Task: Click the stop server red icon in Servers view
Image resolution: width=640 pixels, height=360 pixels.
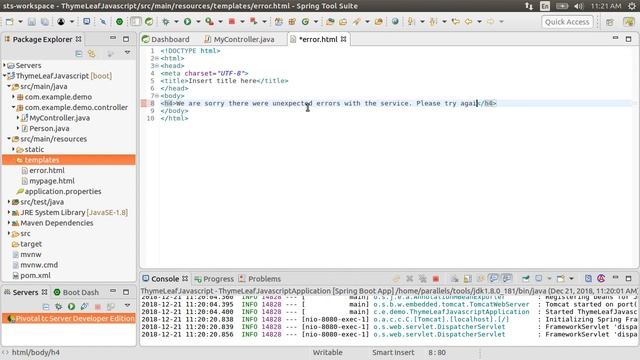Action: 98,307
